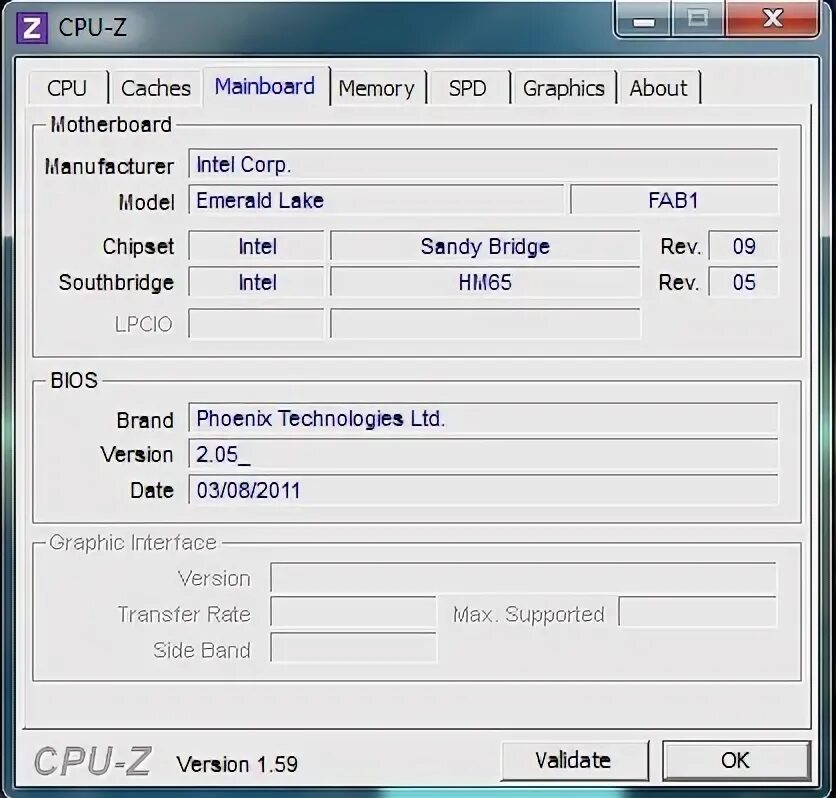Image resolution: width=836 pixels, height=798 pixels.
Task: Click the CPU-Z logo at bottom left
Action: point(93,761)
